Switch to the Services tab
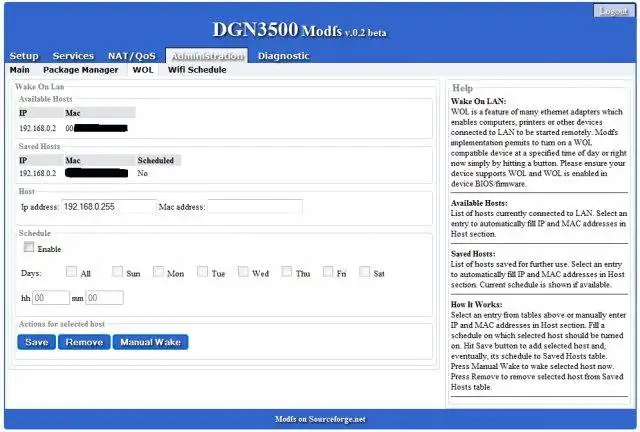This screenshot has width=640, height=432. [x=73, y=56]
